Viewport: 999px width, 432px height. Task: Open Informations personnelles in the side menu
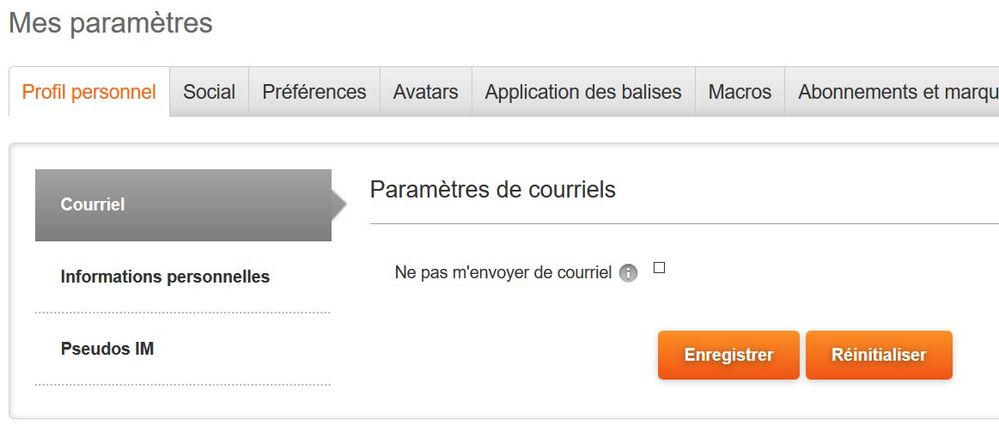(x=165, y=277)
